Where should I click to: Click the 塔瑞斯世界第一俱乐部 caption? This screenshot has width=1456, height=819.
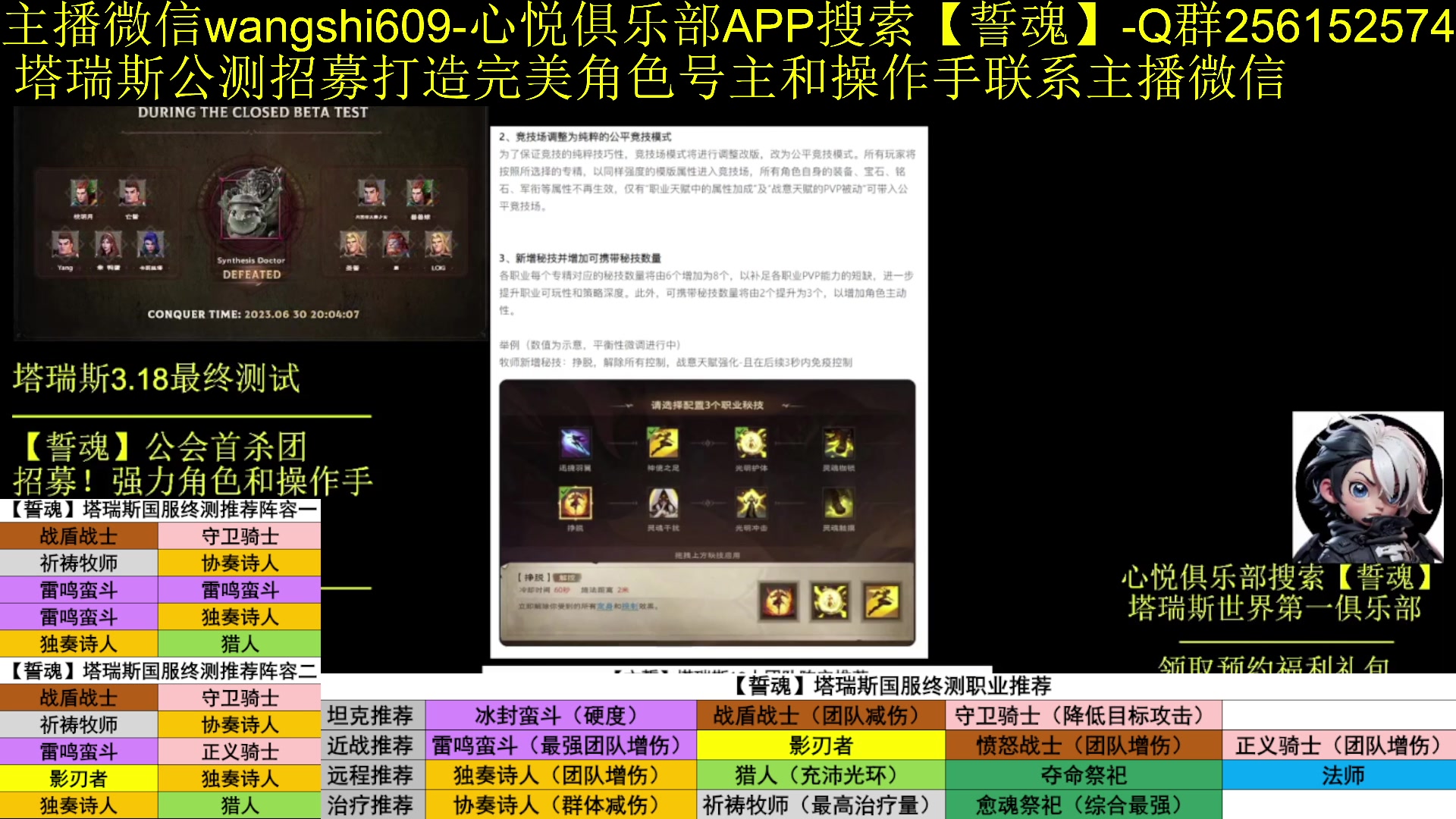[x=1275, y=608]
